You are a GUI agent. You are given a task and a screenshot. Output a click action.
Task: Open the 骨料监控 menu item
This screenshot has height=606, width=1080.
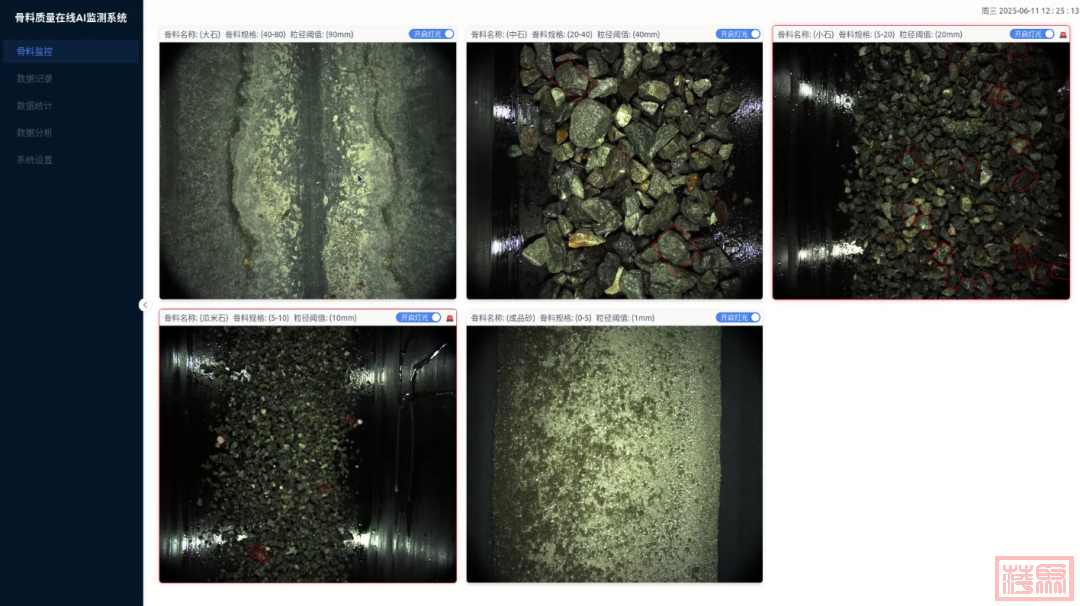pos(35,51)
